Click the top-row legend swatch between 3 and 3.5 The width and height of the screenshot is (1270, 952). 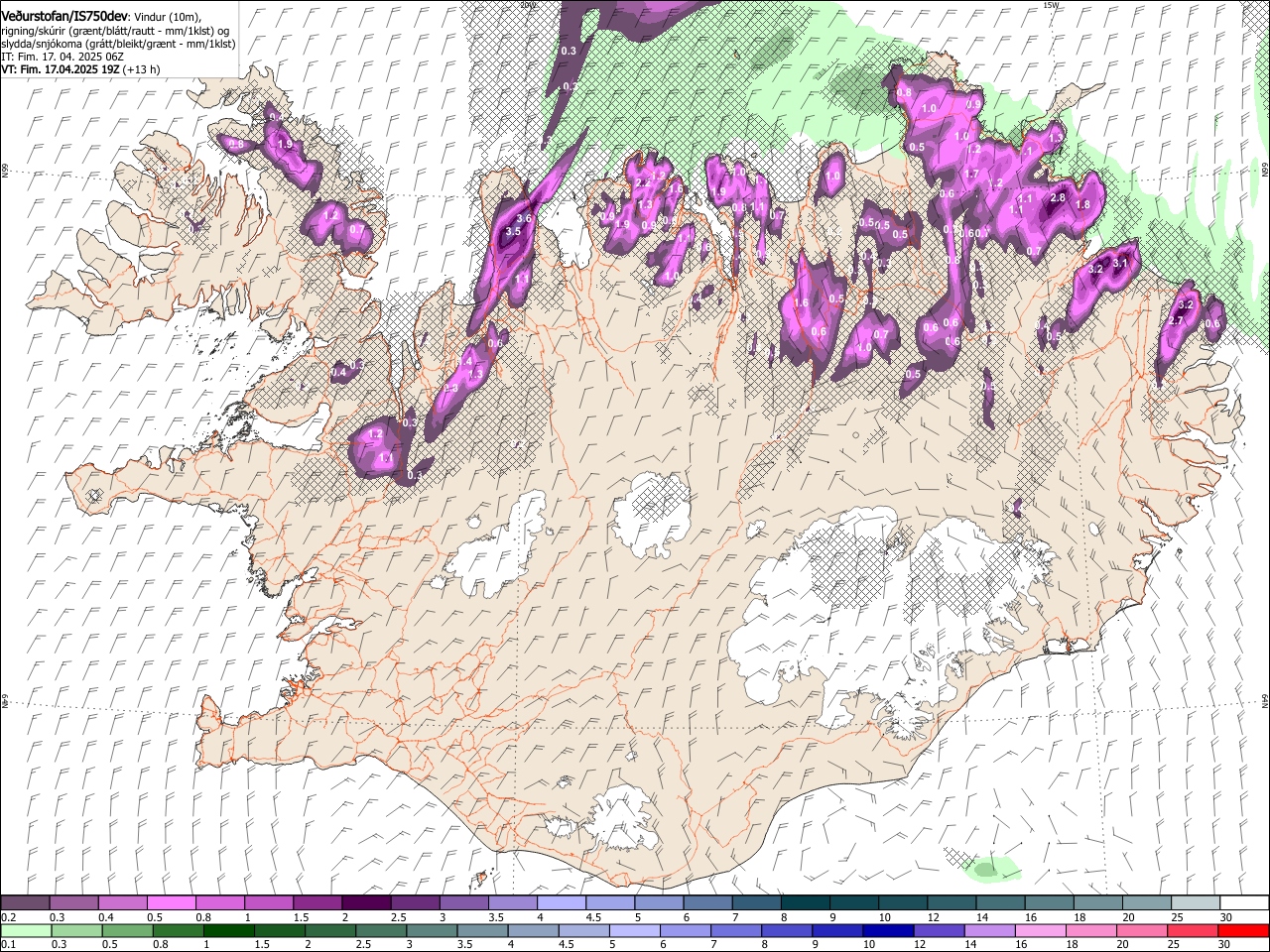463,903
